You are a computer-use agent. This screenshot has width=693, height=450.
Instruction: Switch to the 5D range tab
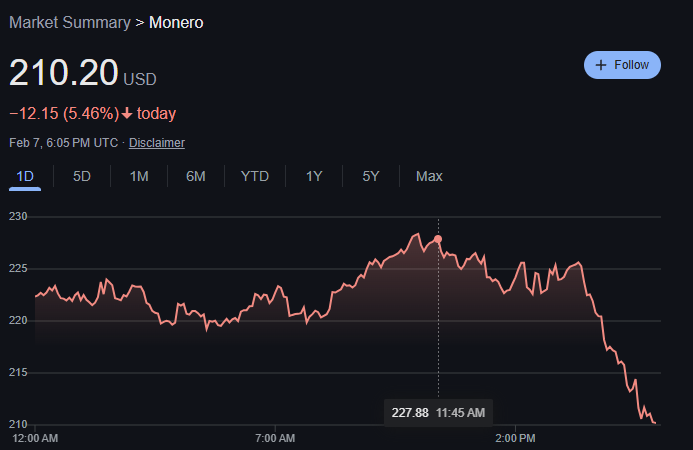coord(82,176)
